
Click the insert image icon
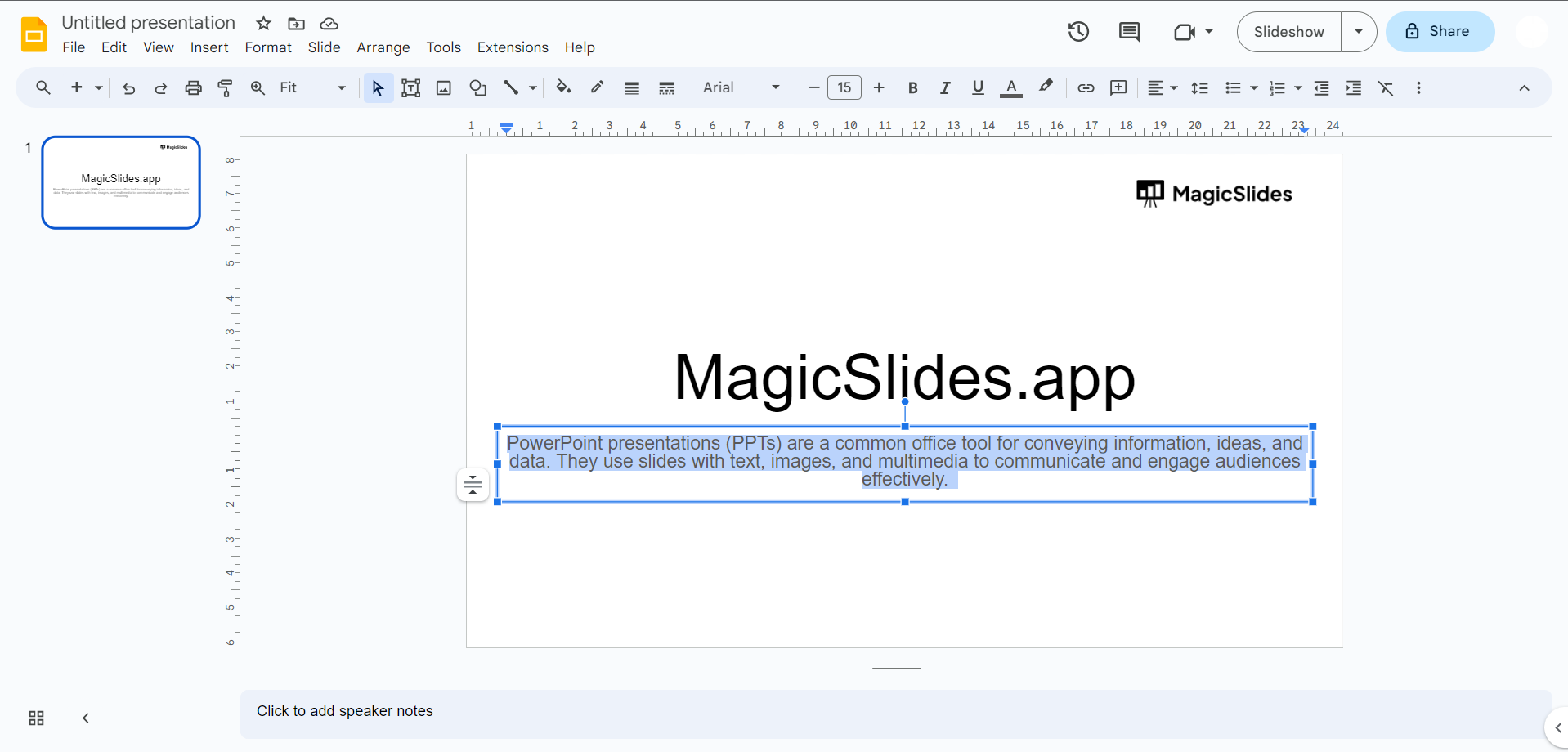coord(444,88)
